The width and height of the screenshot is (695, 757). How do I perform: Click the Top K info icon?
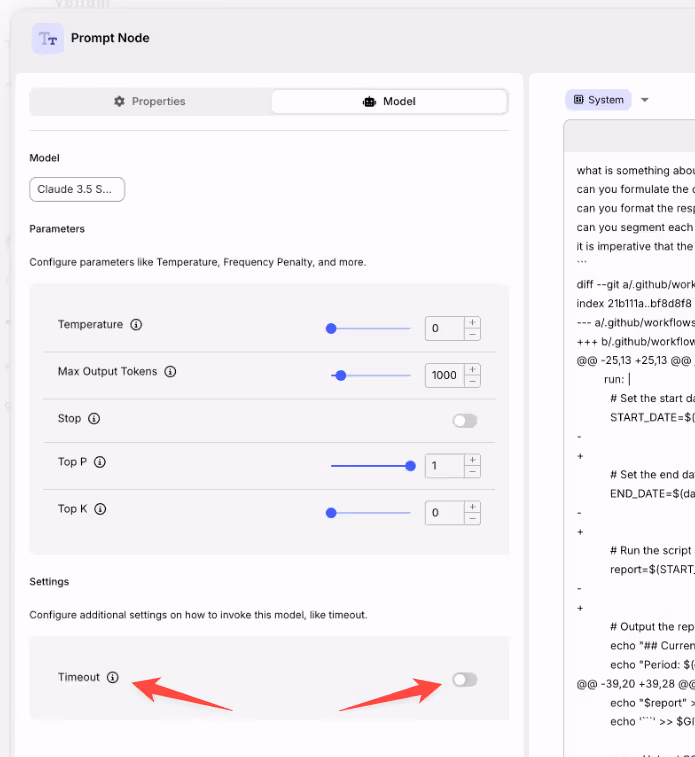(x=100, y=509)
